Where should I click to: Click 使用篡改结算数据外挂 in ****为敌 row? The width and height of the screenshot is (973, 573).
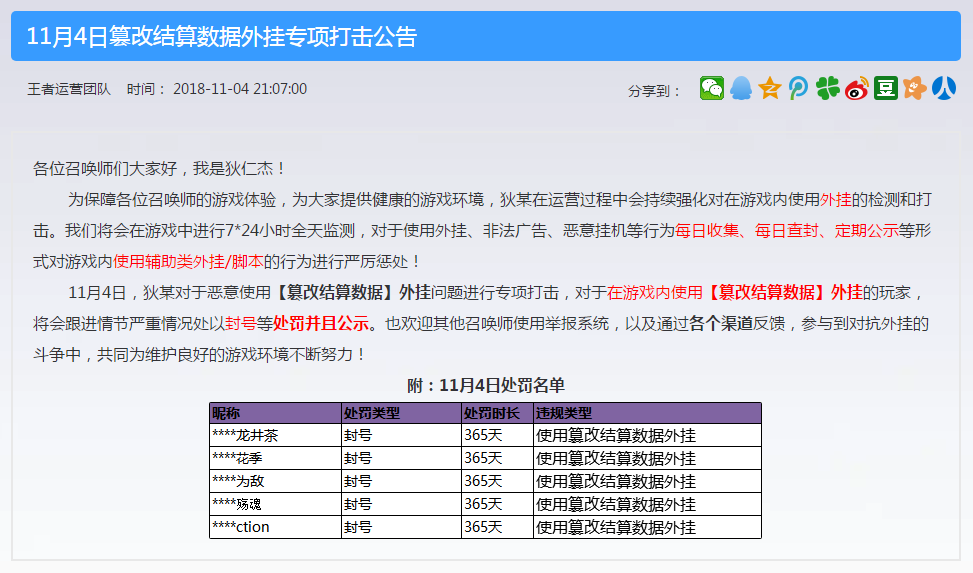[x=616, y=482]
